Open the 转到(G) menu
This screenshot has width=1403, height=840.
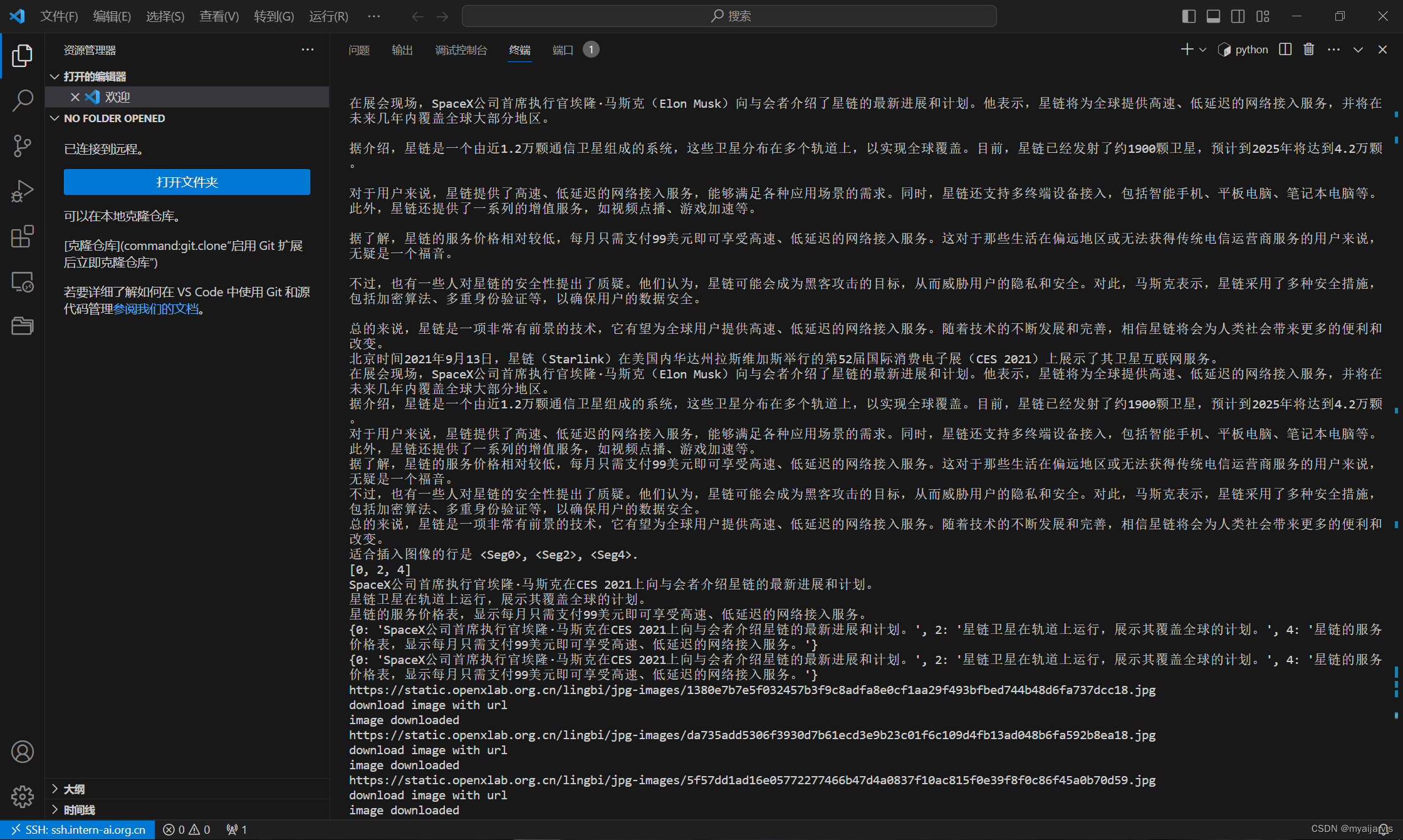pyautogui.click(x=274, y=16)
